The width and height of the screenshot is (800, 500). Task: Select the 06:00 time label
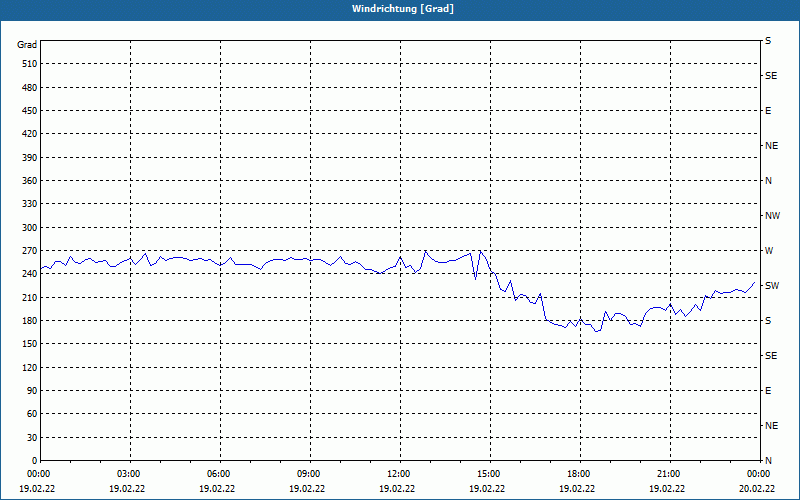click(x=220, y=474)
